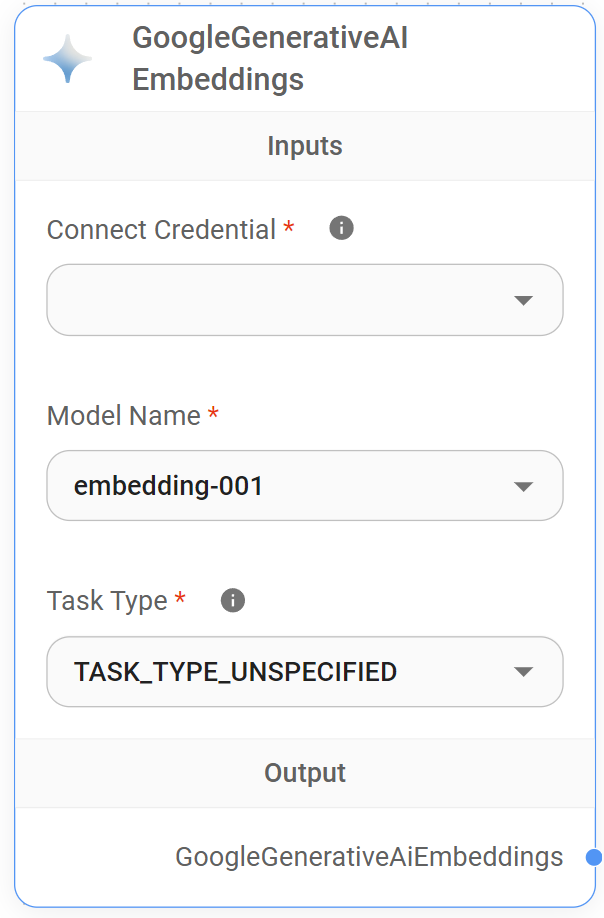
Task: Click the blue output connector dot
Action: (594, 857)
